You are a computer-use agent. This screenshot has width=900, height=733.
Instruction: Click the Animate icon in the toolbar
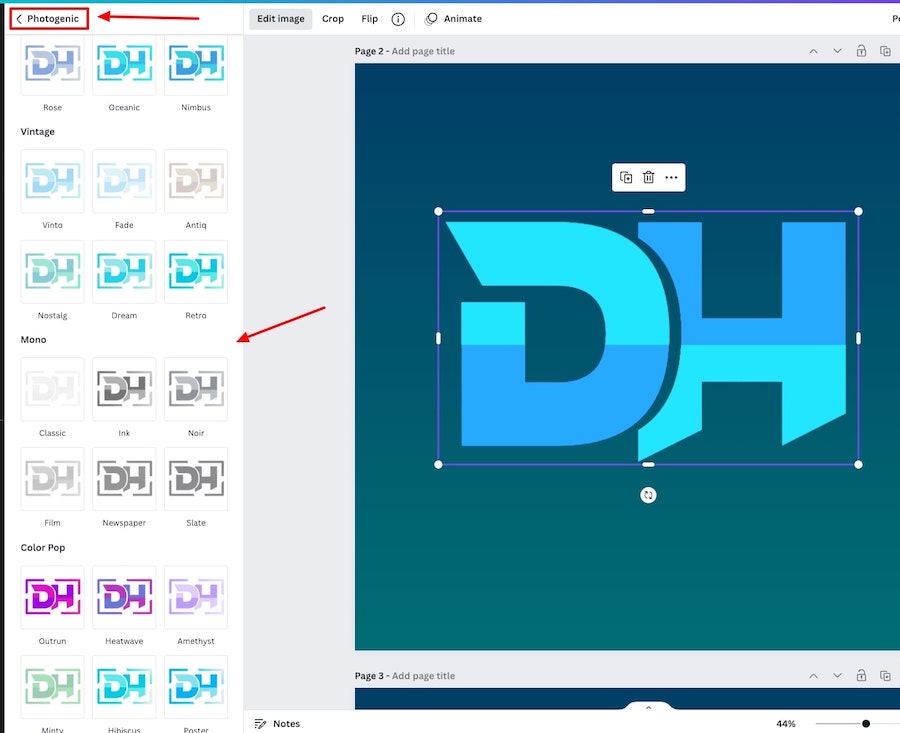point(431,19)
